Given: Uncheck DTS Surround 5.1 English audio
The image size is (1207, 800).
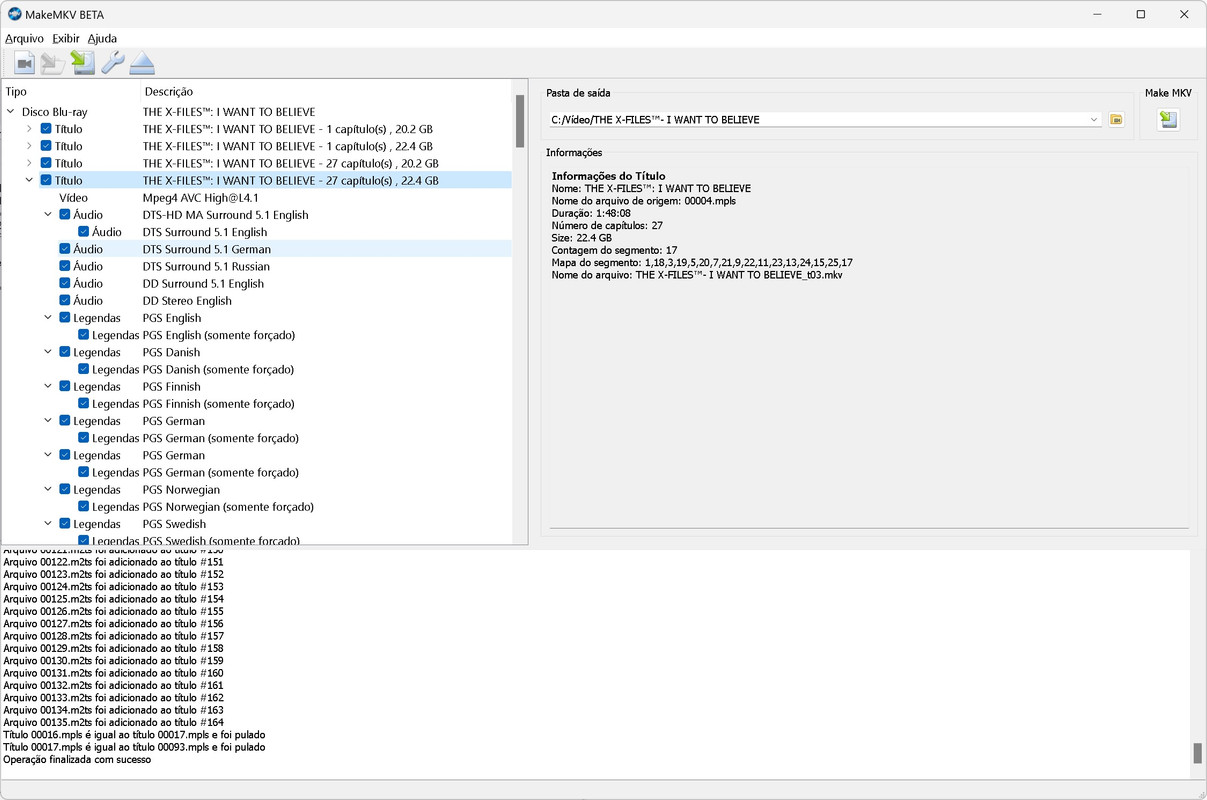Looking at the screenshot, I should point(83,232).
